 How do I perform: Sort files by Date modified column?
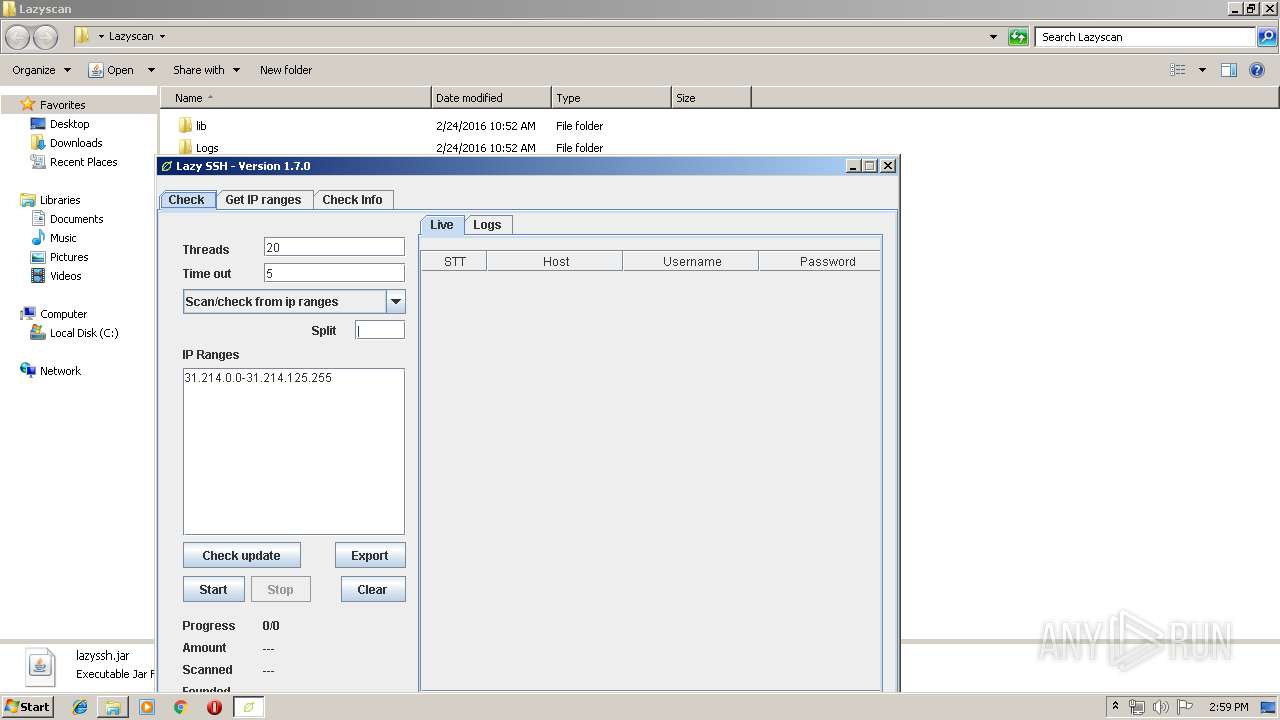point(491,98)
